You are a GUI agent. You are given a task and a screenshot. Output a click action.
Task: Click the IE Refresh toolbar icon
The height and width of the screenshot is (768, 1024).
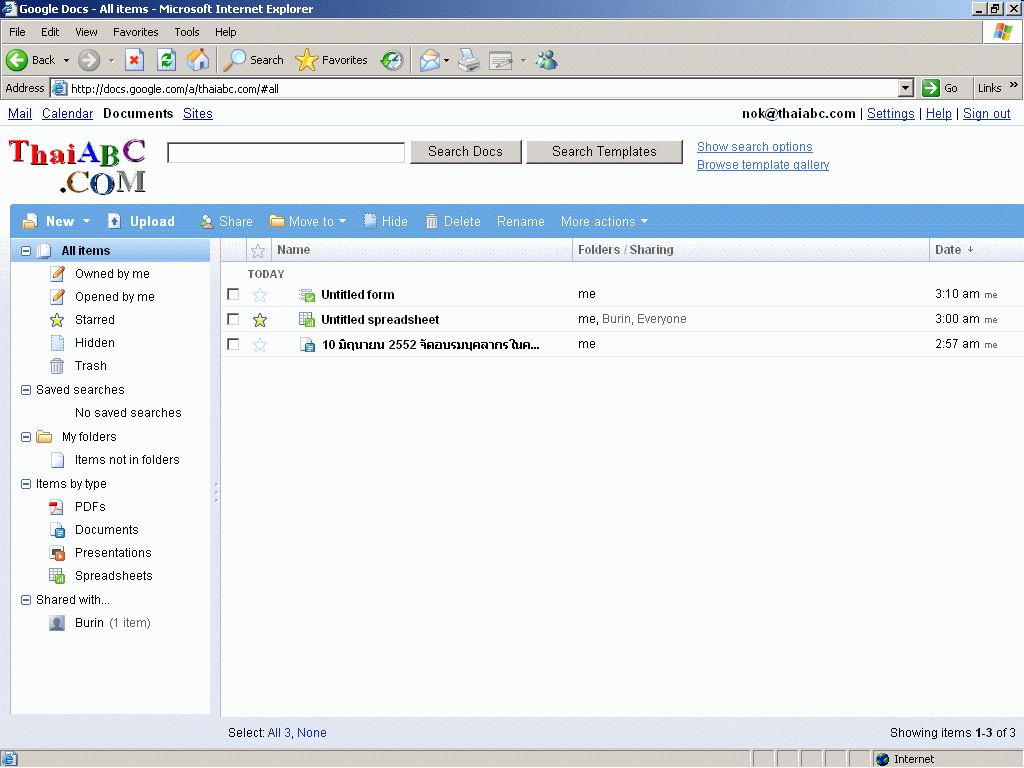coord(166,60)
